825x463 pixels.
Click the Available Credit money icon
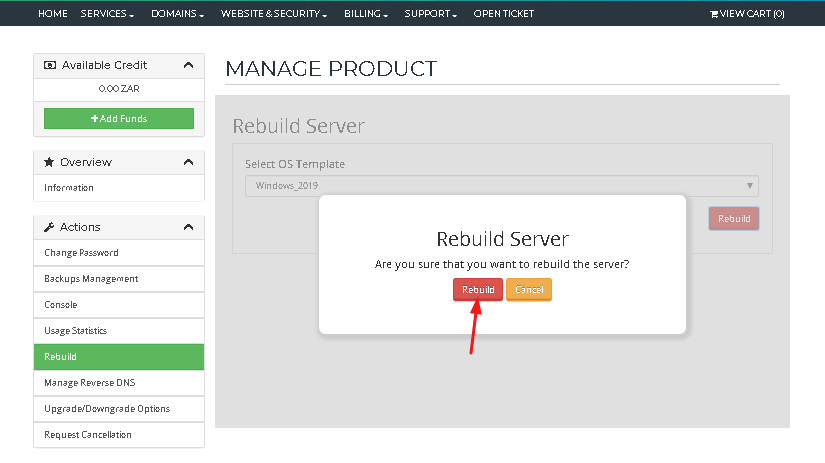[50, 65]
